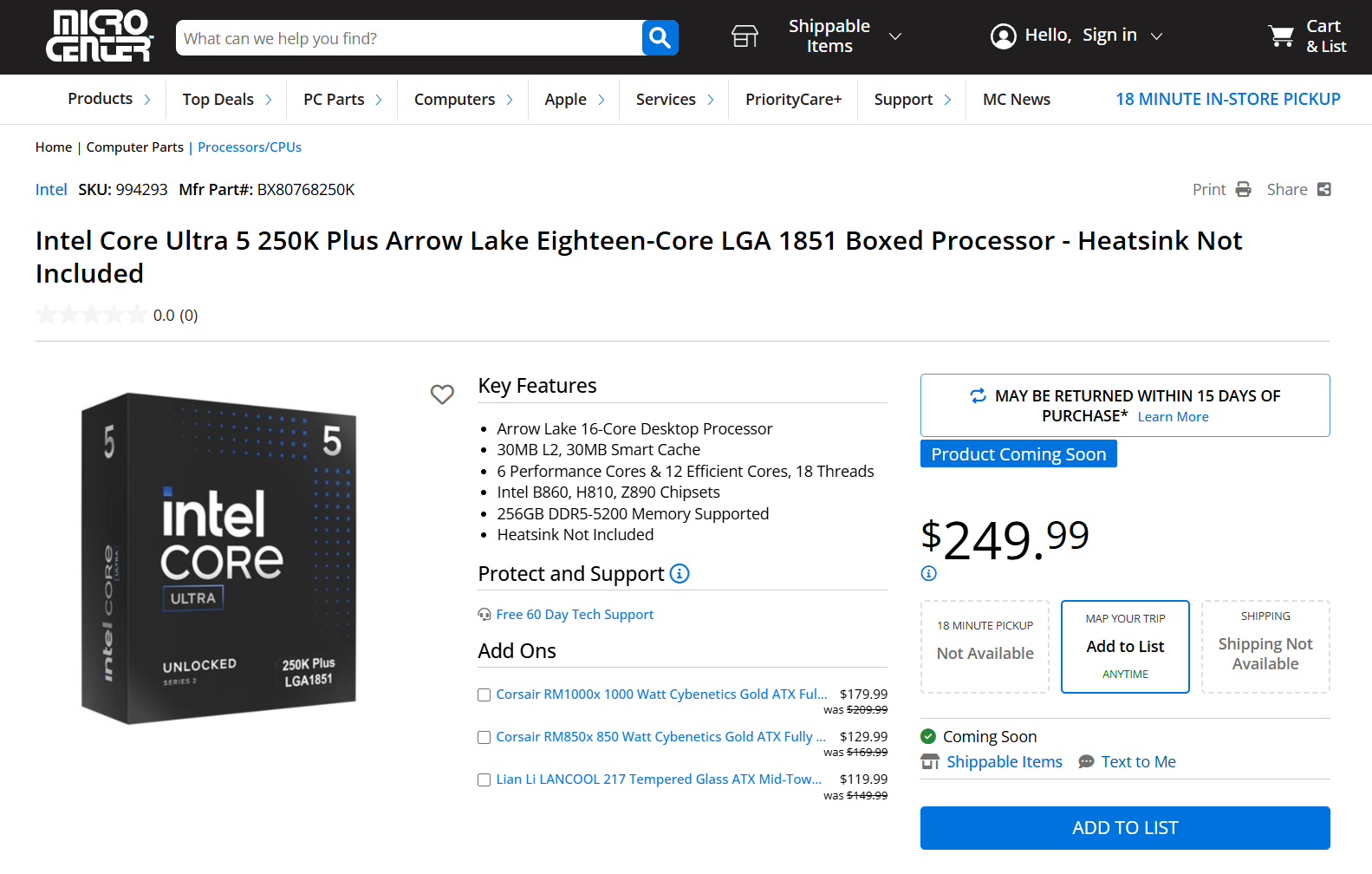Image resolution: width=1372 pixels, height=874 pixels.
Task: Check the Corsair RM1000x add-on checkbox
Action: (x=484, y=695)
